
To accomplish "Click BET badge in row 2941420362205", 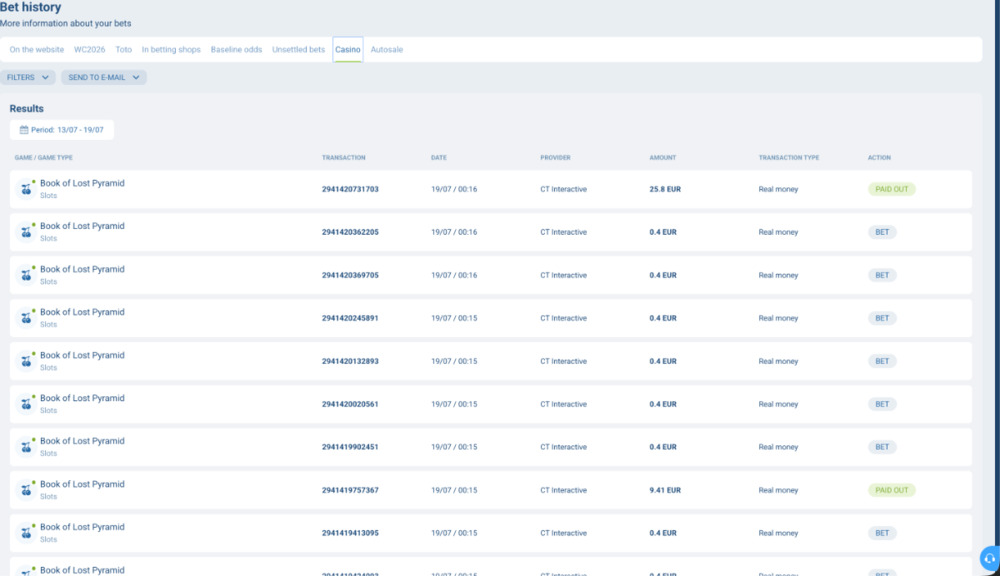I will click(882, 232).
